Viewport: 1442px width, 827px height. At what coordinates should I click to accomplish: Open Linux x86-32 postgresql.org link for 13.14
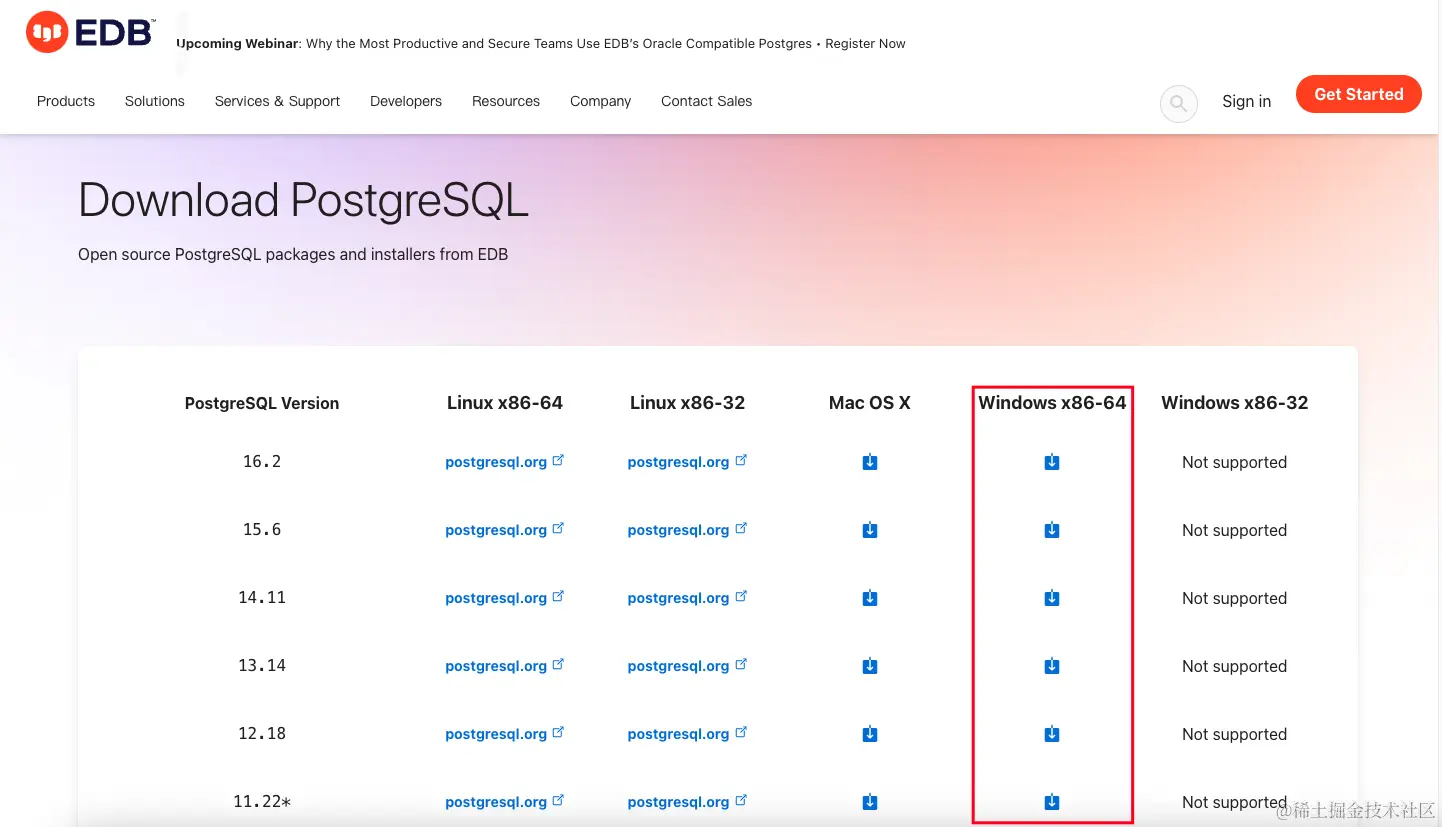coord(687,666)
